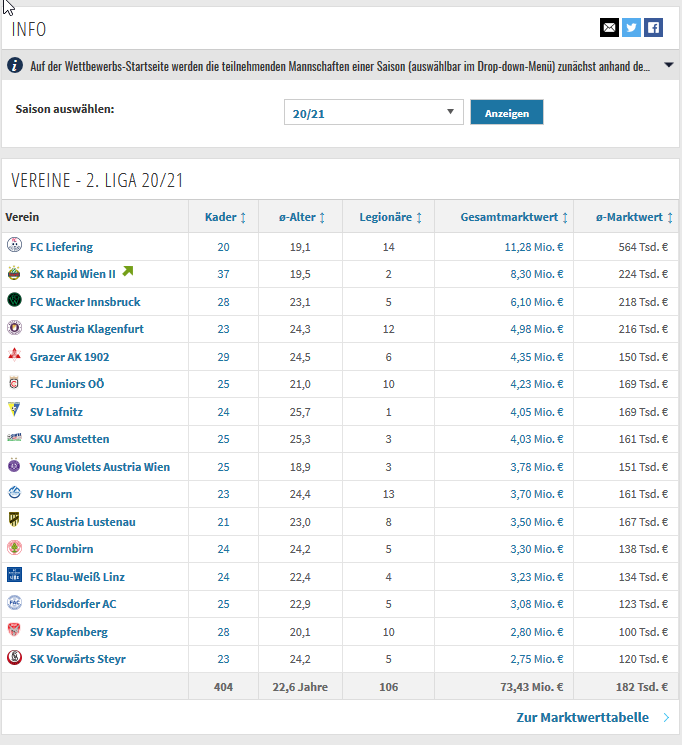Share page on Twitter

coord(631,28)
